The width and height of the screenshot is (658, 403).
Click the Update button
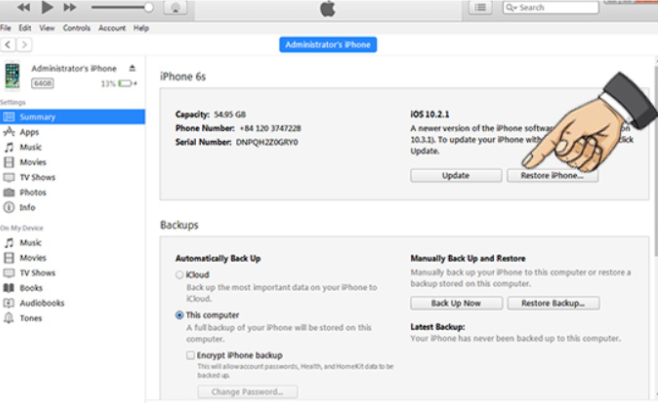click(x=456, y=175)
